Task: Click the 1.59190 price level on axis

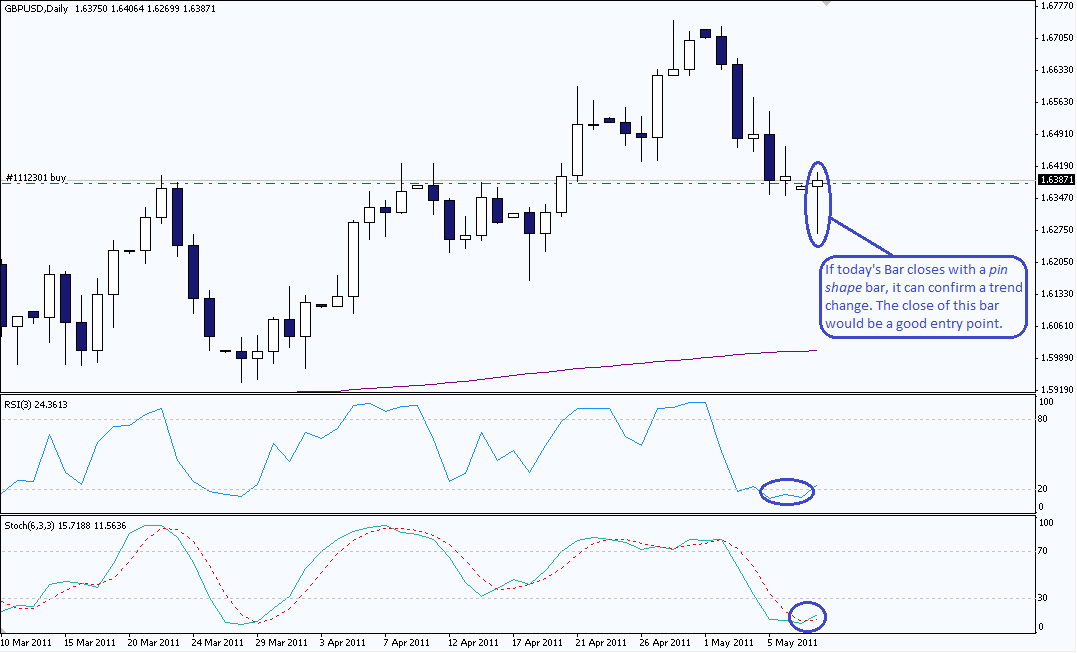Action: 1055,389
